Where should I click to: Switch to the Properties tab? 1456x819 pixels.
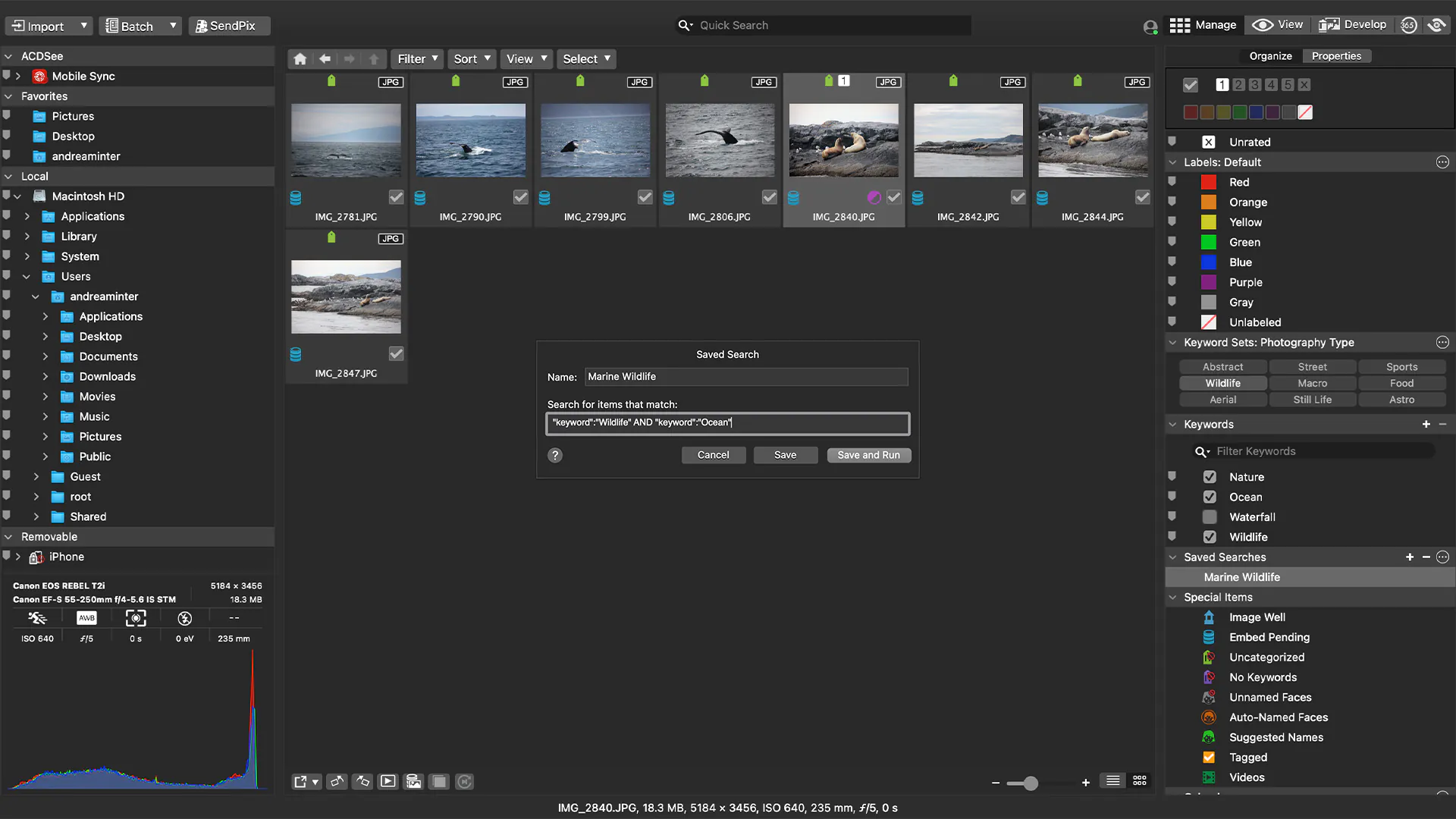coord(1337,55)
